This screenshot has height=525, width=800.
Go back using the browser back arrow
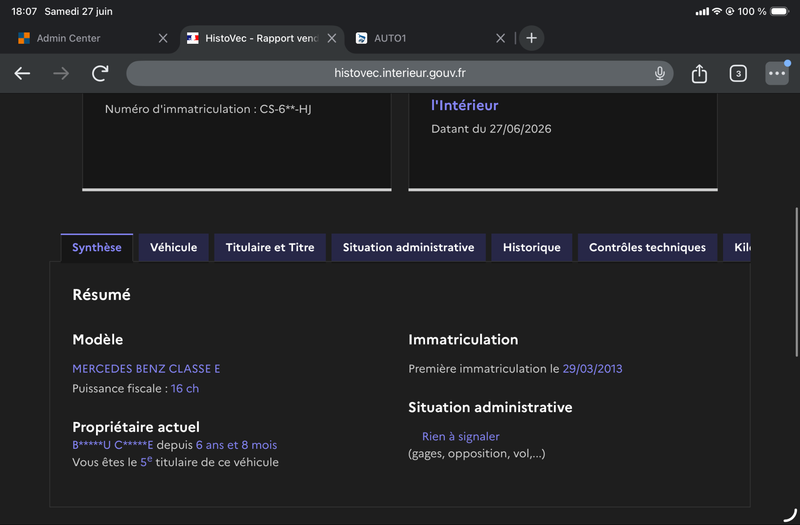pos(22,73)
